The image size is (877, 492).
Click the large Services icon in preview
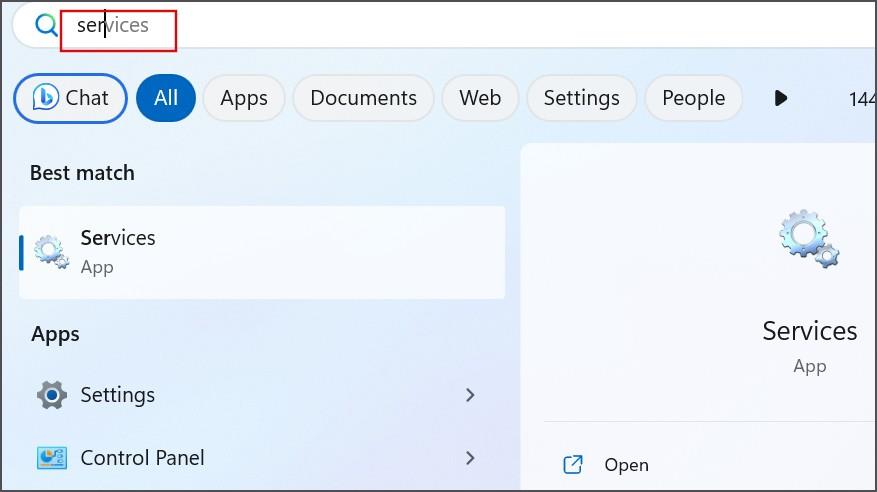(809, 239)
